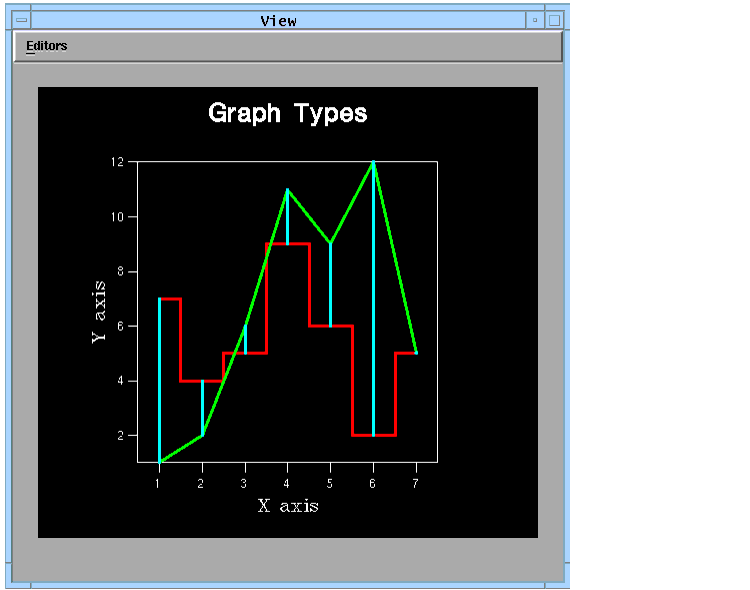Select the X axis label
Screen dimensions: 750x590
[288, 506]
